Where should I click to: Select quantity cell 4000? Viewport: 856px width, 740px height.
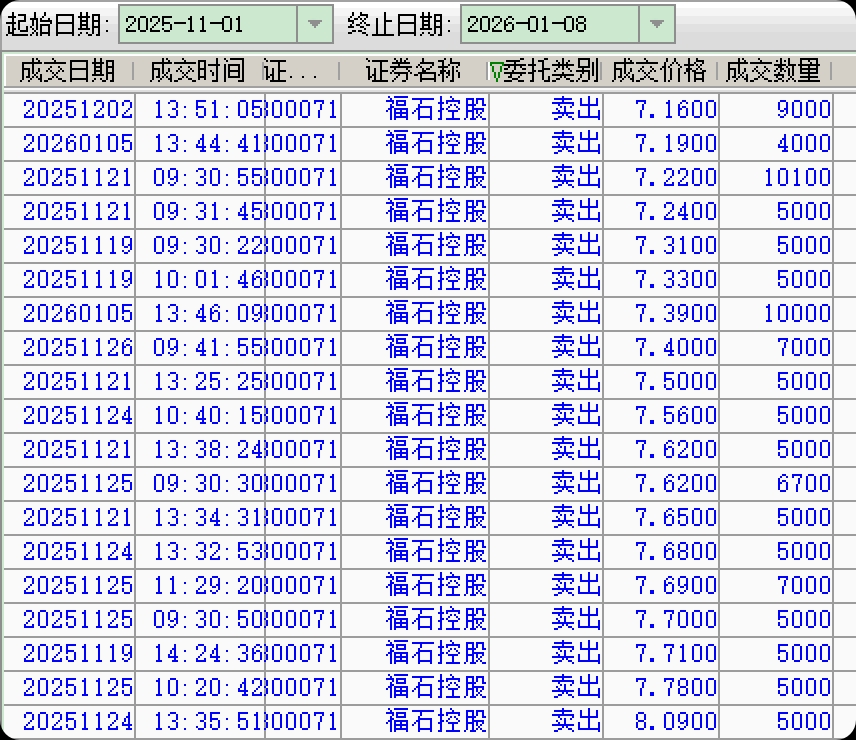click(x=776, y=144)
